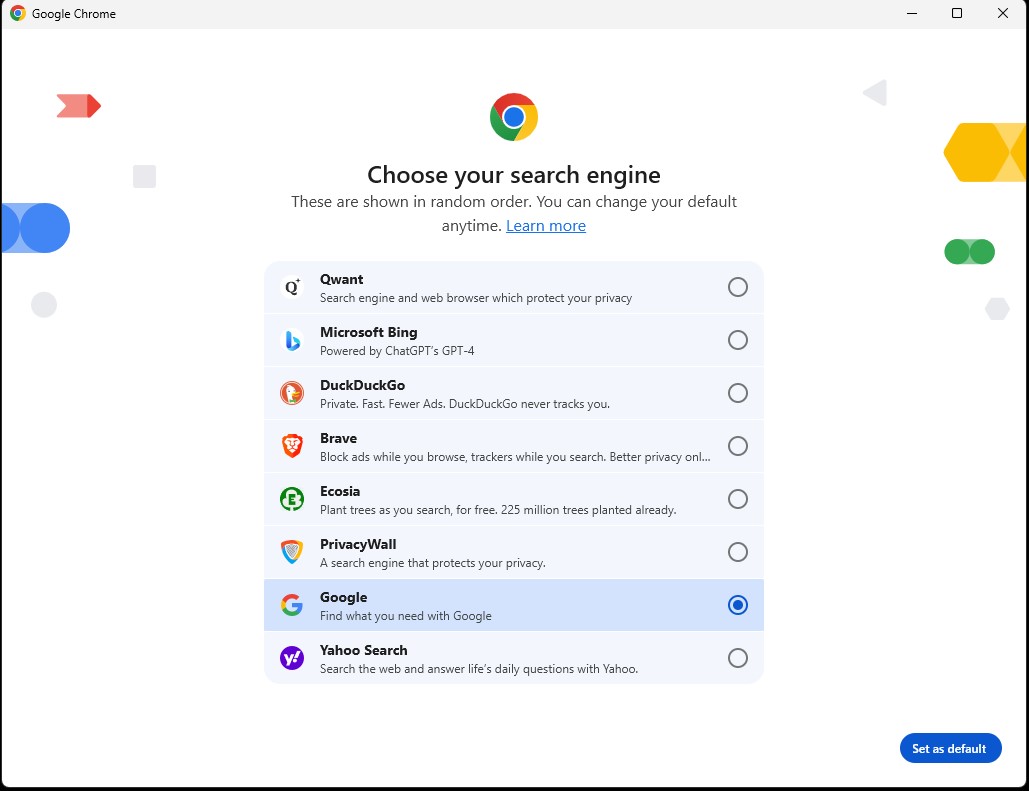Choose the Yahoo Search radio button
The width and height of the screenshot is (1029, 791).
point(738,658)
